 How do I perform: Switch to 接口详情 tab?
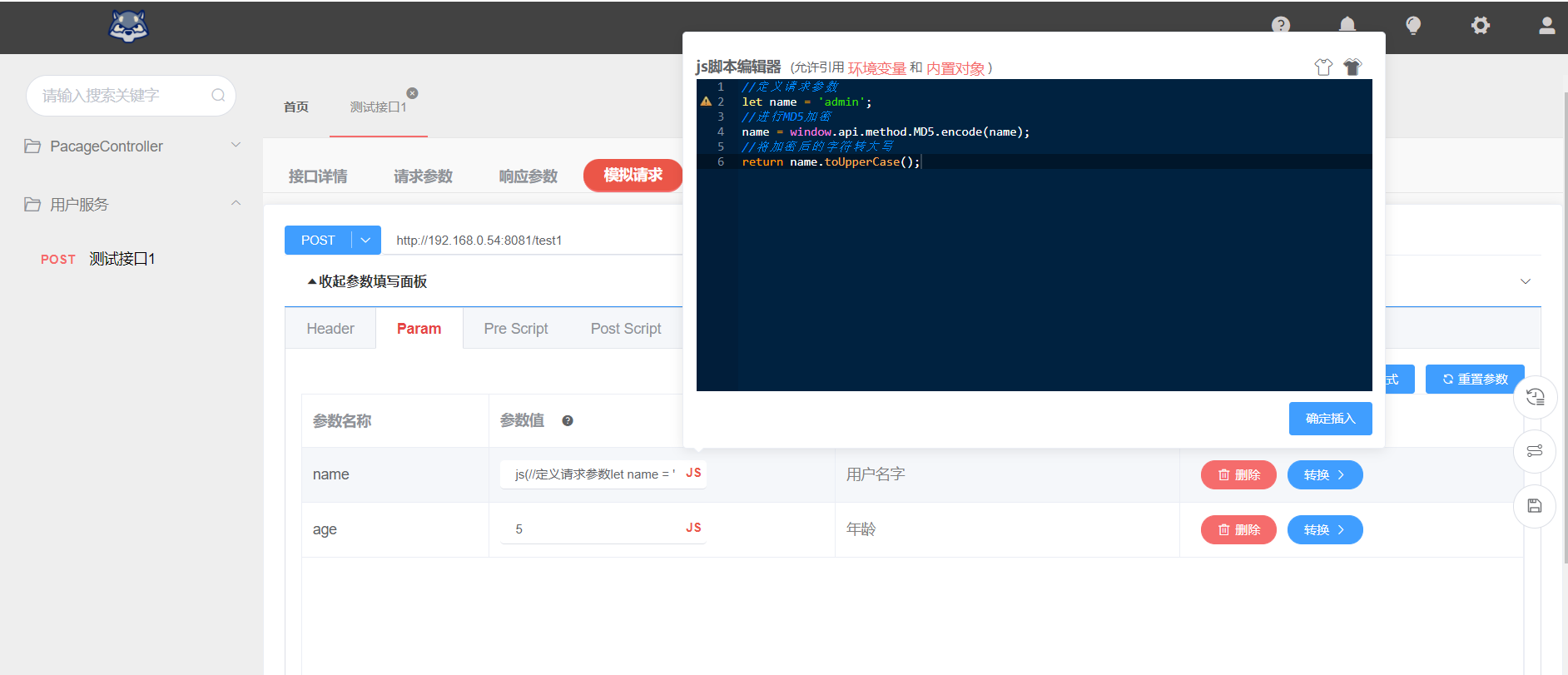pyautogui.click(x=318, y=176)
